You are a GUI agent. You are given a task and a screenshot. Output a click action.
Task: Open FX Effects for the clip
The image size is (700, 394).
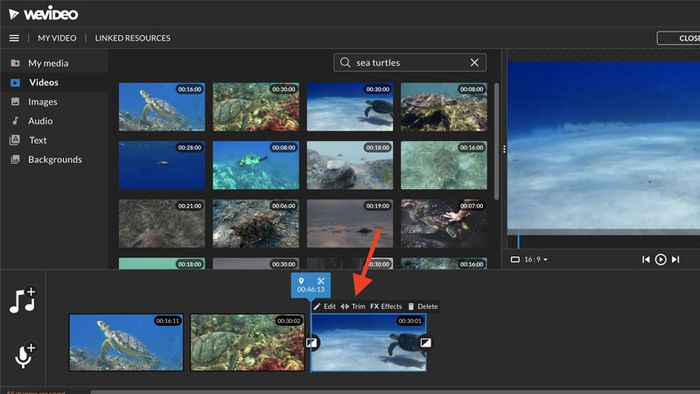tap(386, 307)
